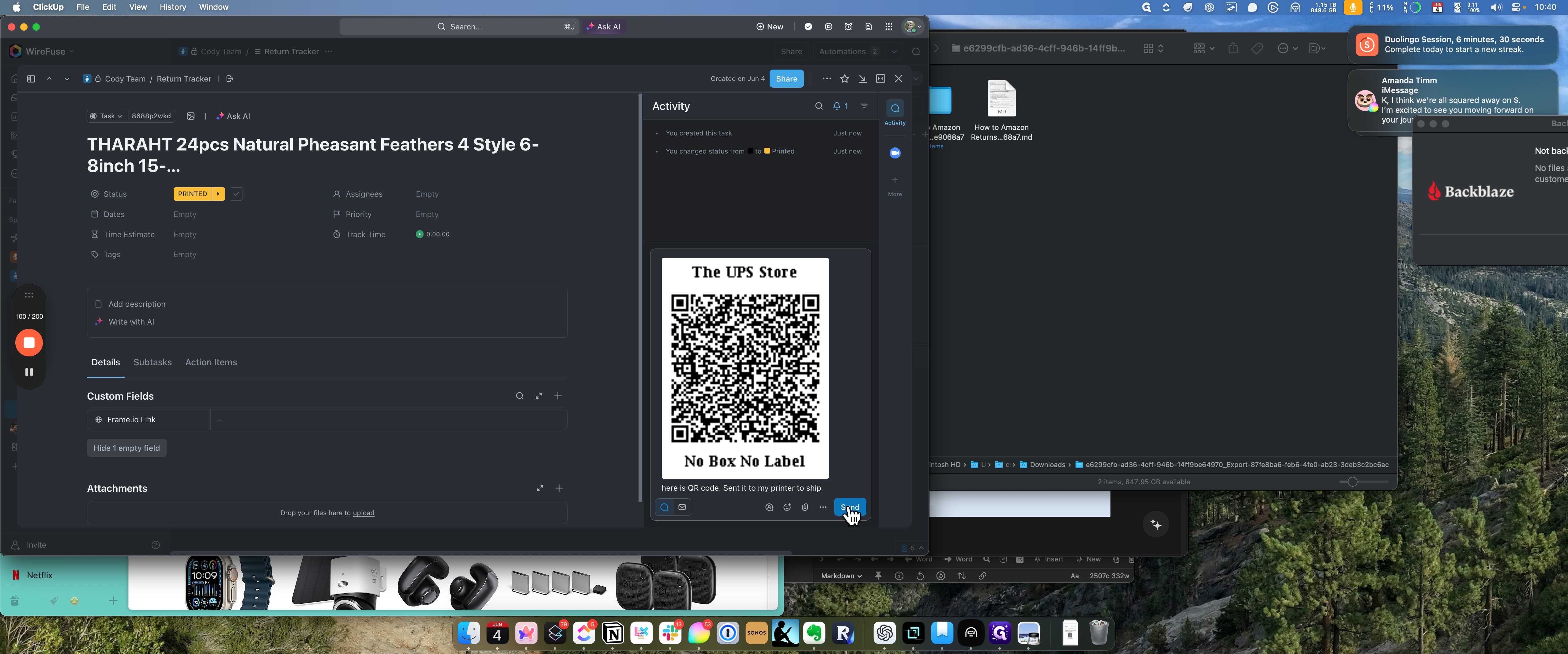This screenshot has width=1568, height=654.
Task: Go to next task with down chevron
Action: point(67,78)
